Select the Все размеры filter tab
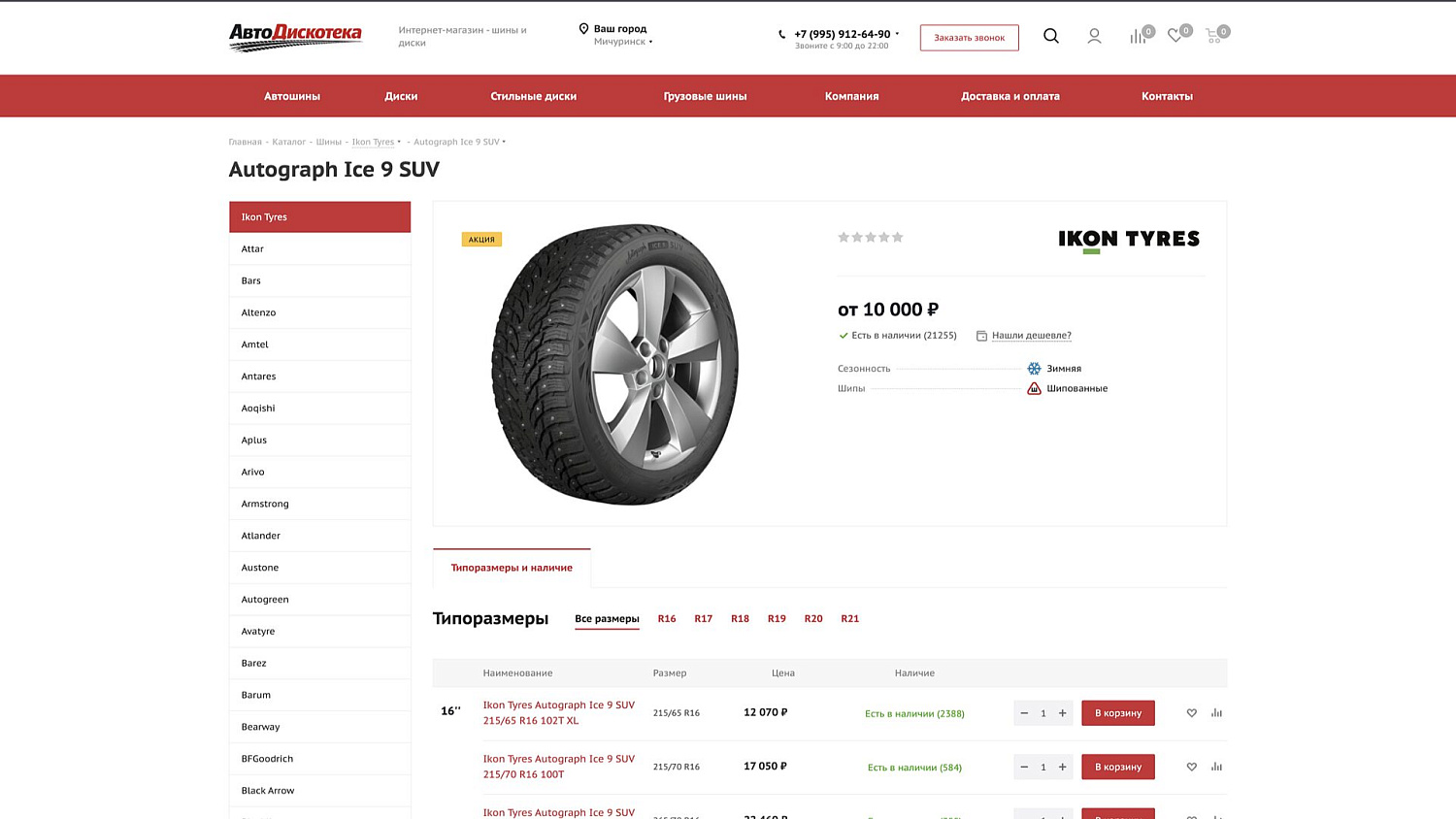1456x819 pixels. point(607,619)
